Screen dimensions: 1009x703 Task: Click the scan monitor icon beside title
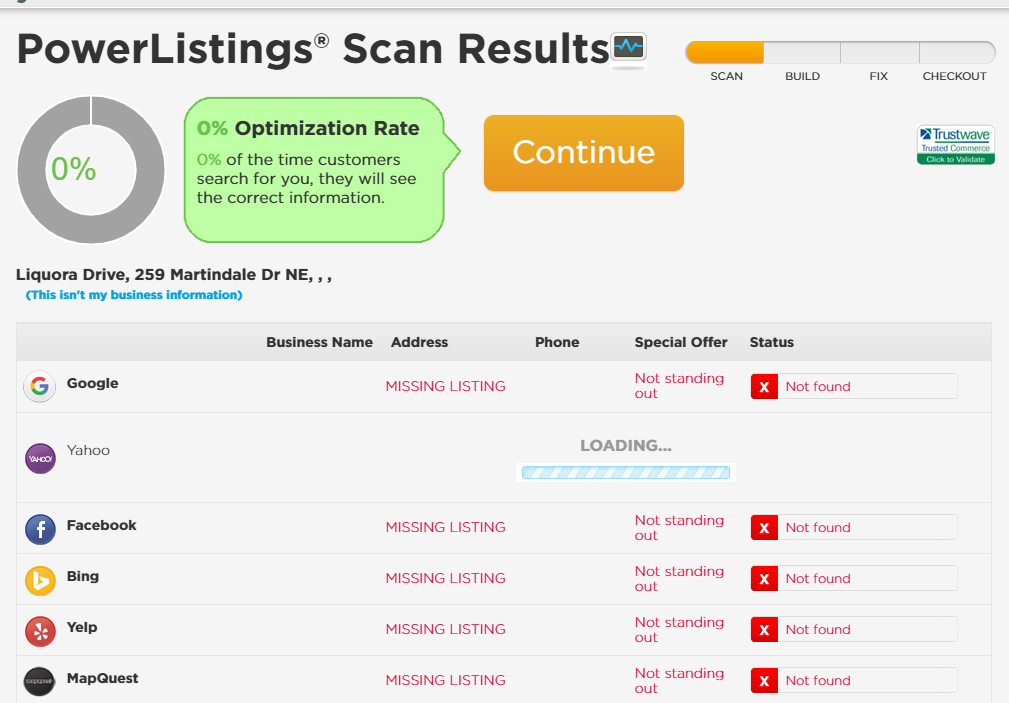click(628, 48)
